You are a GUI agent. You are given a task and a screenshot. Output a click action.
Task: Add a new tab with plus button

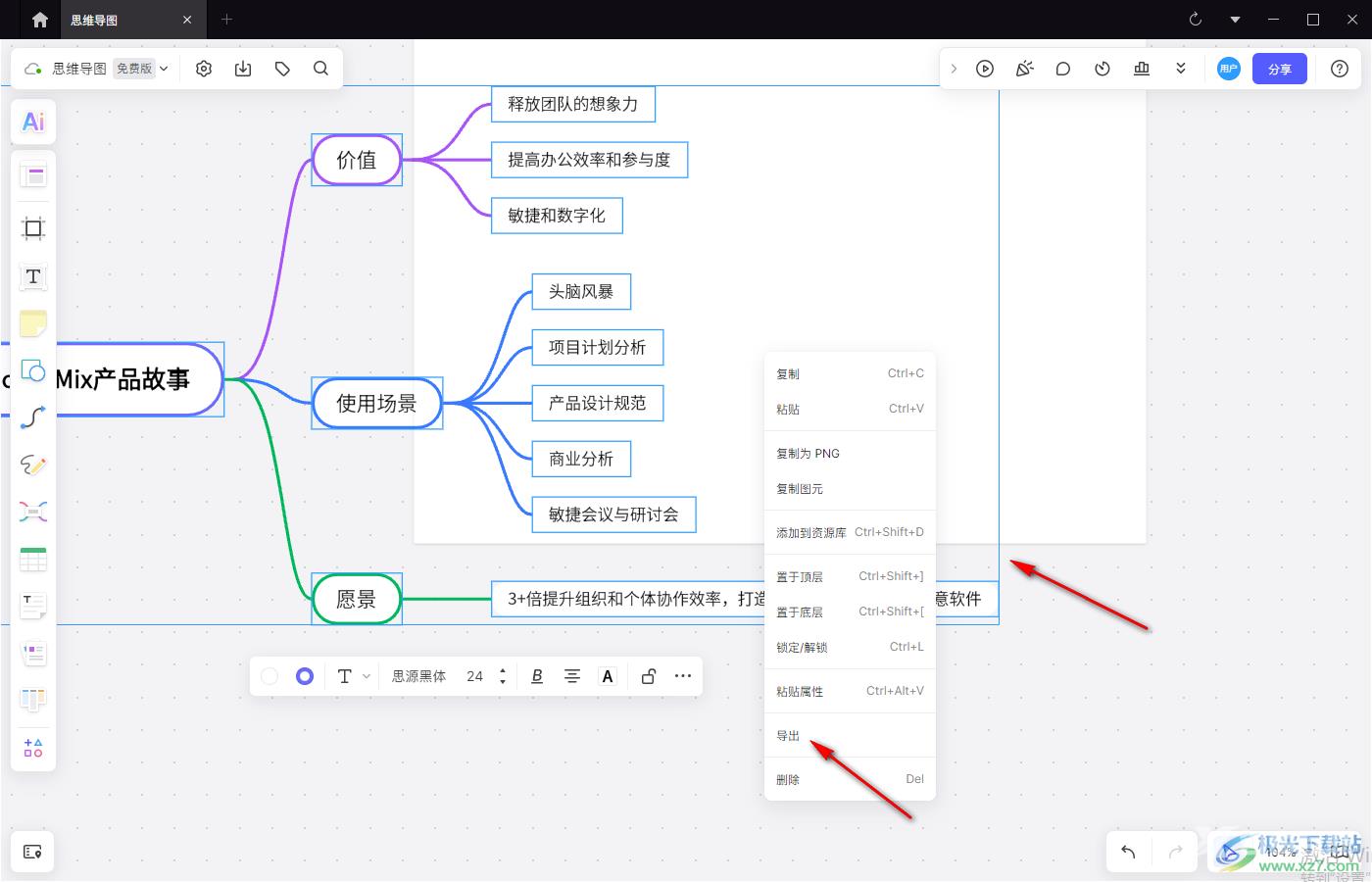tap(226, 20)
